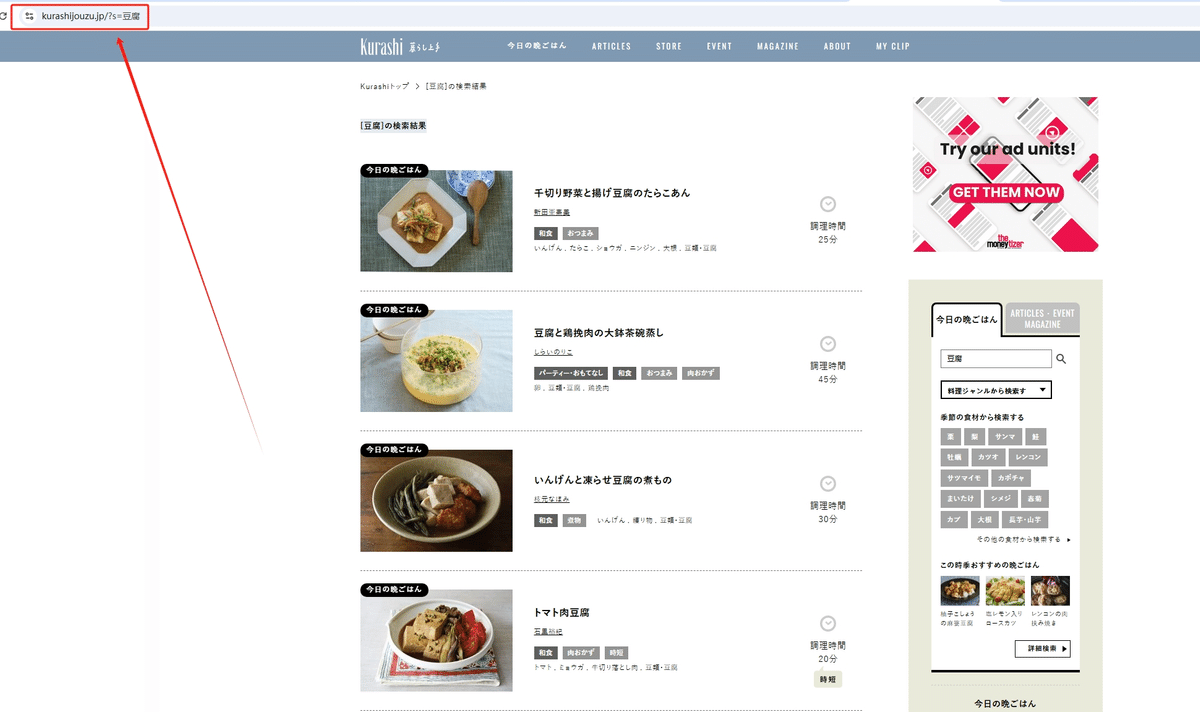Open the site info icon in address bar
1200x712 pixels.
[29, 17]
